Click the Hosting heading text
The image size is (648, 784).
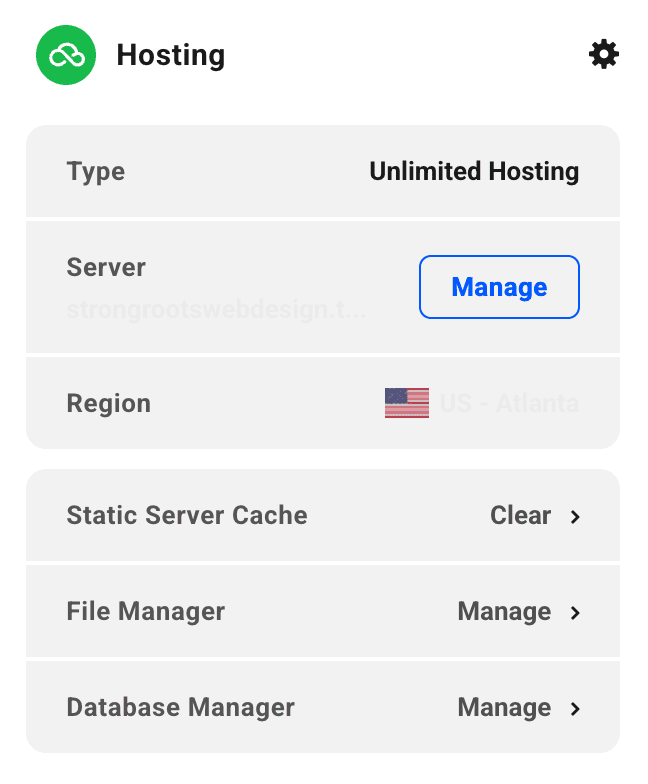170,55
